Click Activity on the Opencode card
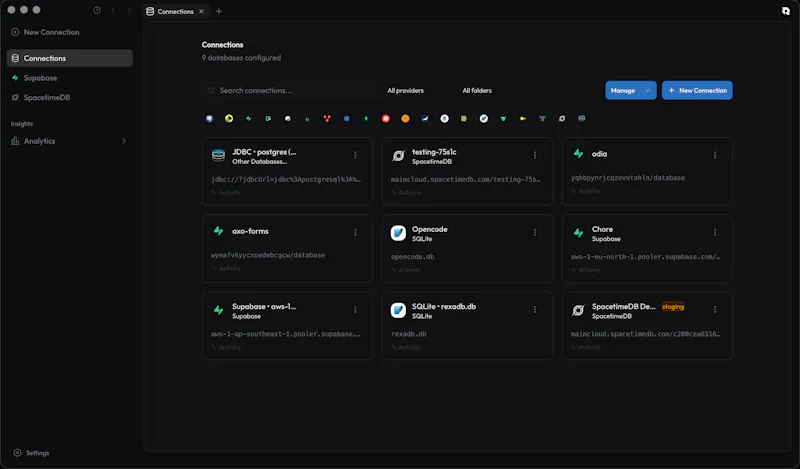 (x=406, y=270)
